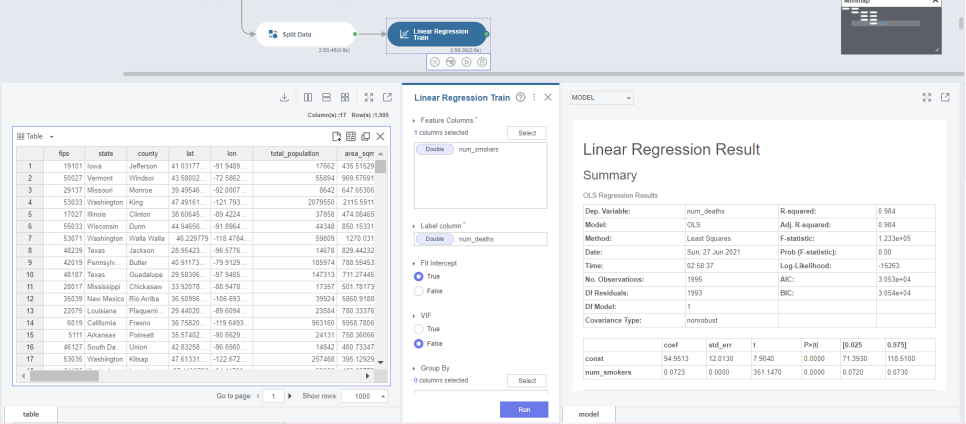Go to next page arrow
966x424 pixels.
point(290,396)
